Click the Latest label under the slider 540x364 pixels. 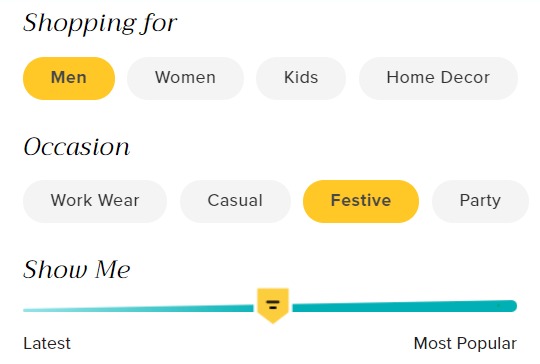coord(47,343)
